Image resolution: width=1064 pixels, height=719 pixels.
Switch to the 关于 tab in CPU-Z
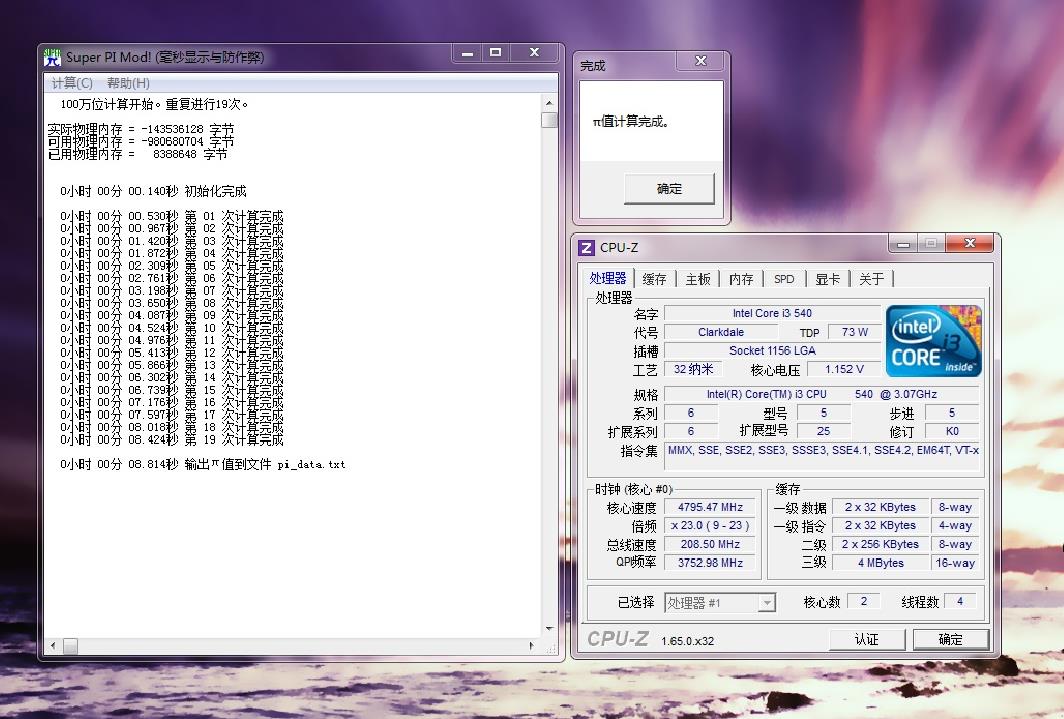point(871,279)
